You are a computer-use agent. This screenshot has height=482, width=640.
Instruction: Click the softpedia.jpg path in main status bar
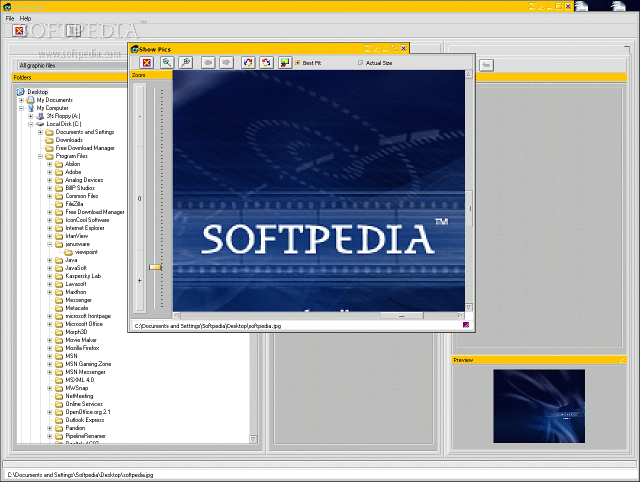(80, 475)
